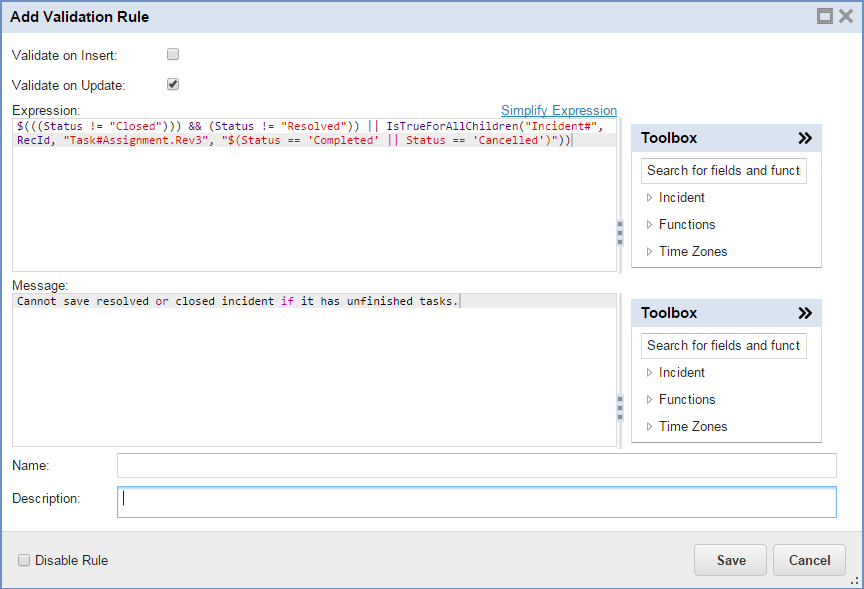Expand Incident node in Expression Toolbox

(649, 197)
